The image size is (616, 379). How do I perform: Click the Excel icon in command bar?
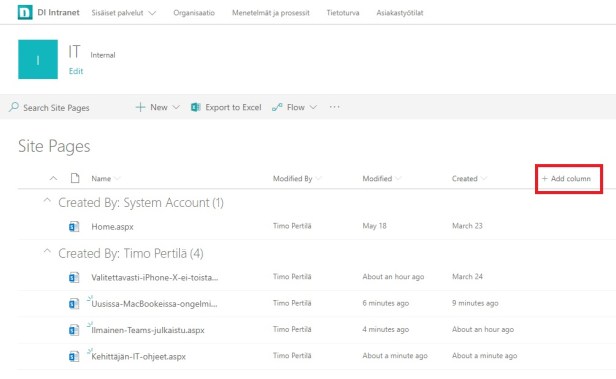[x=195, y=107]
